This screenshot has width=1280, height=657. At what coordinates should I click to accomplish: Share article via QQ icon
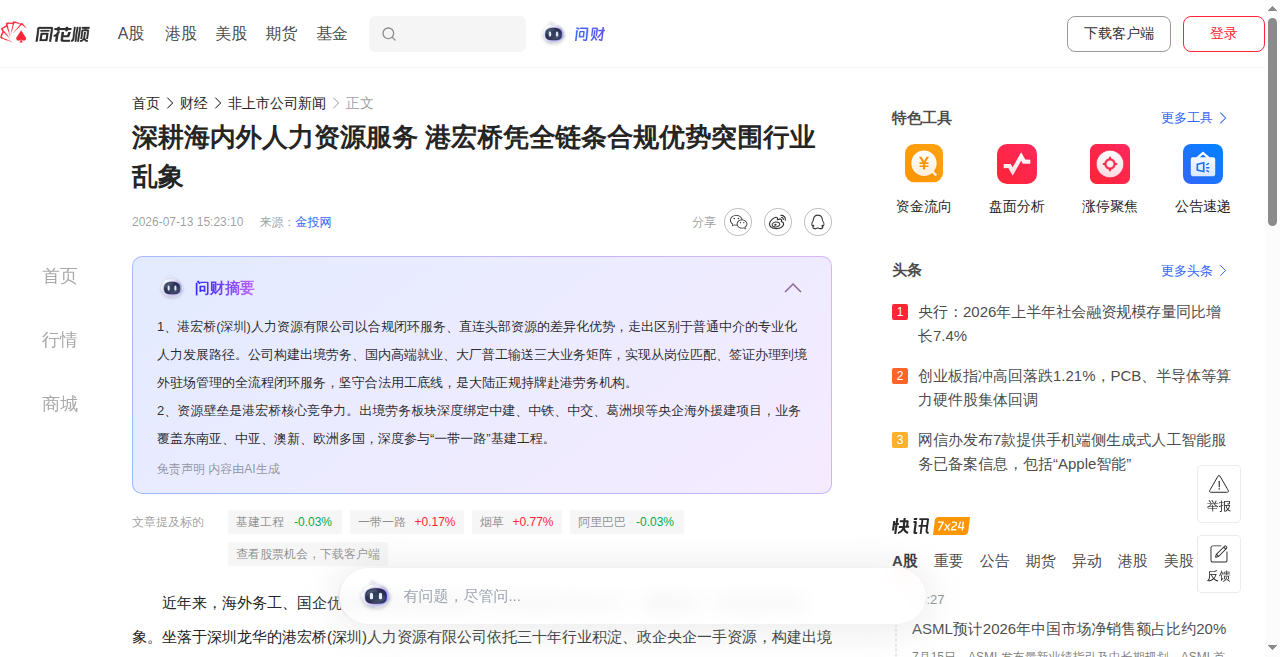818,222
